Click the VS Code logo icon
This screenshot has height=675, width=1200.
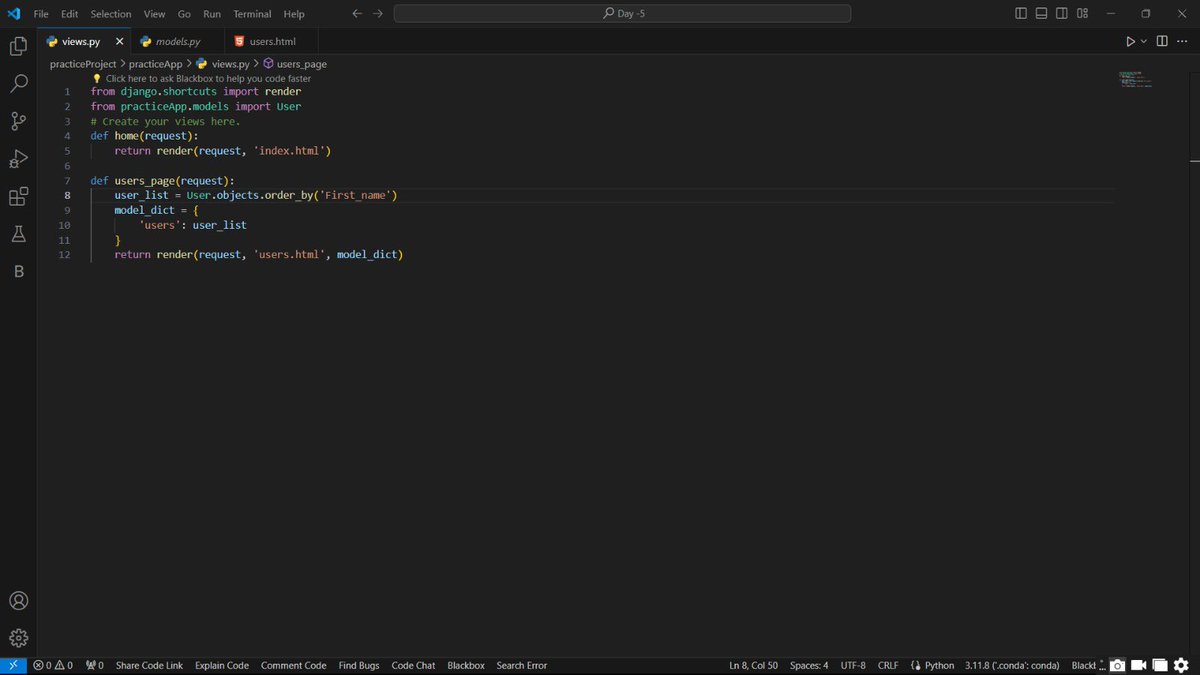click(x=13, y=14)
